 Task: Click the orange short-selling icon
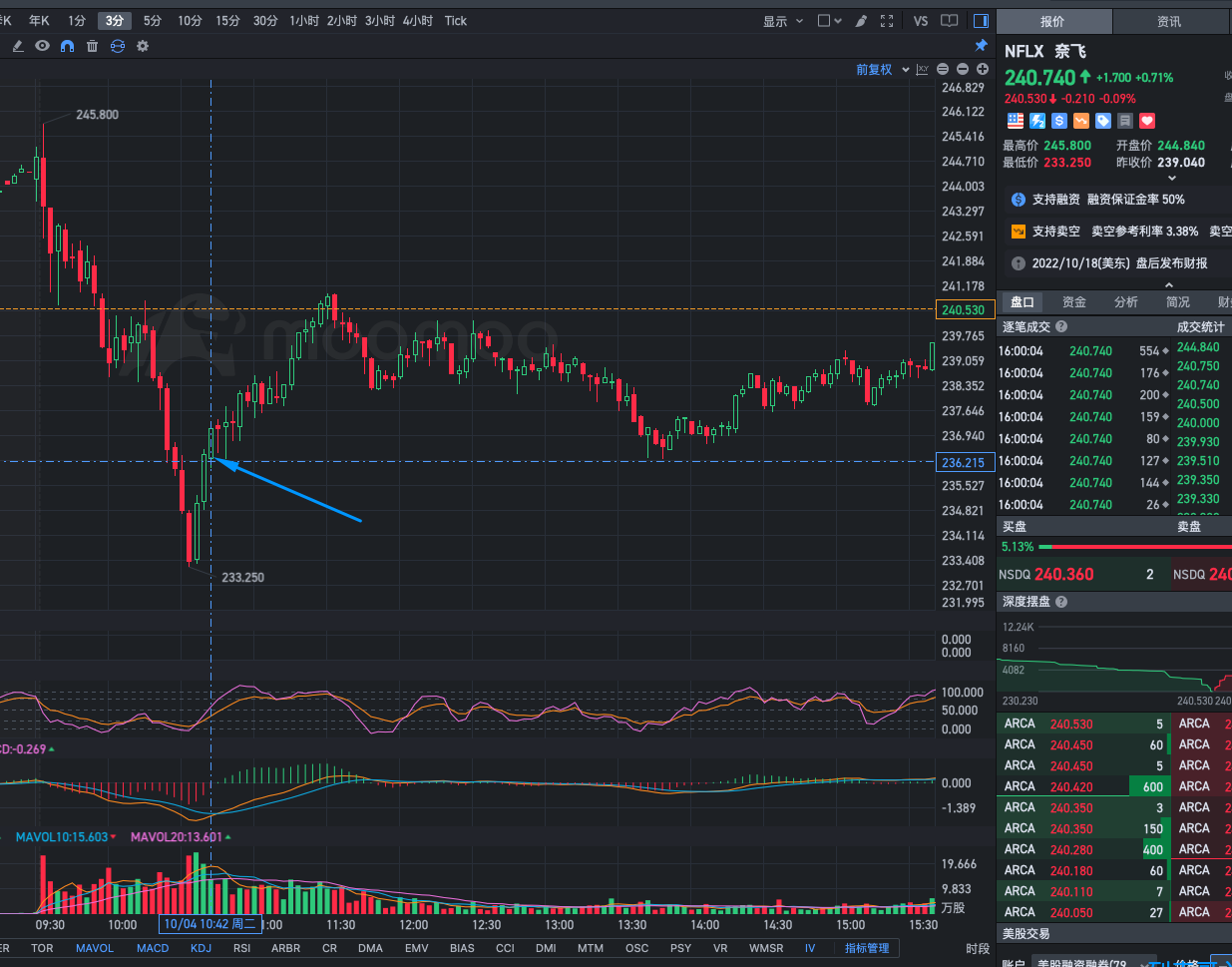pyautogui.click(x=1081, y=121)
